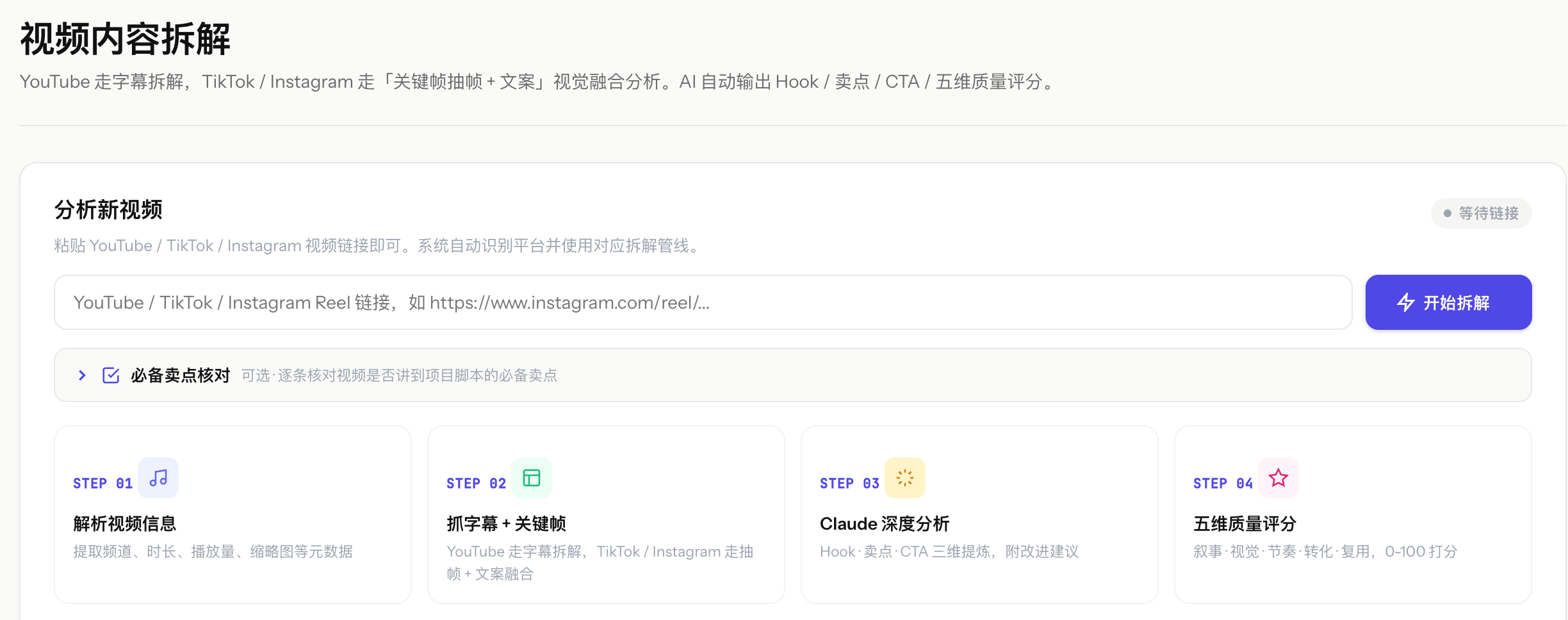Click the Step 02 description YouTube 走字幕拆解
Image resolution: width=1568 pixels, height=620 pixels.
(600, 562)
